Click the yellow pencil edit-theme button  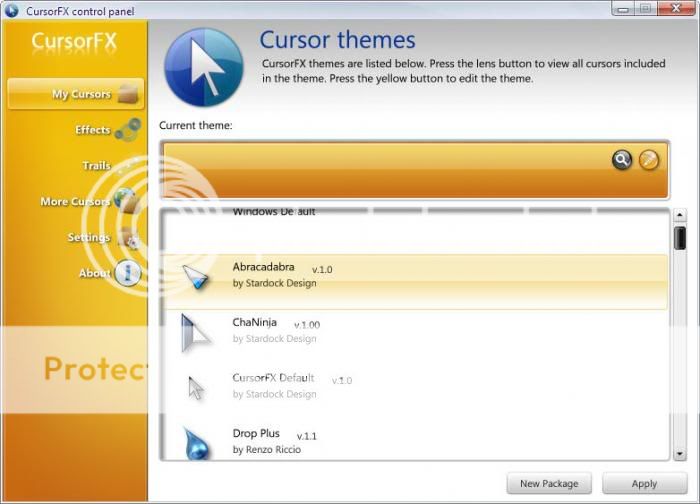coord(649,160)
